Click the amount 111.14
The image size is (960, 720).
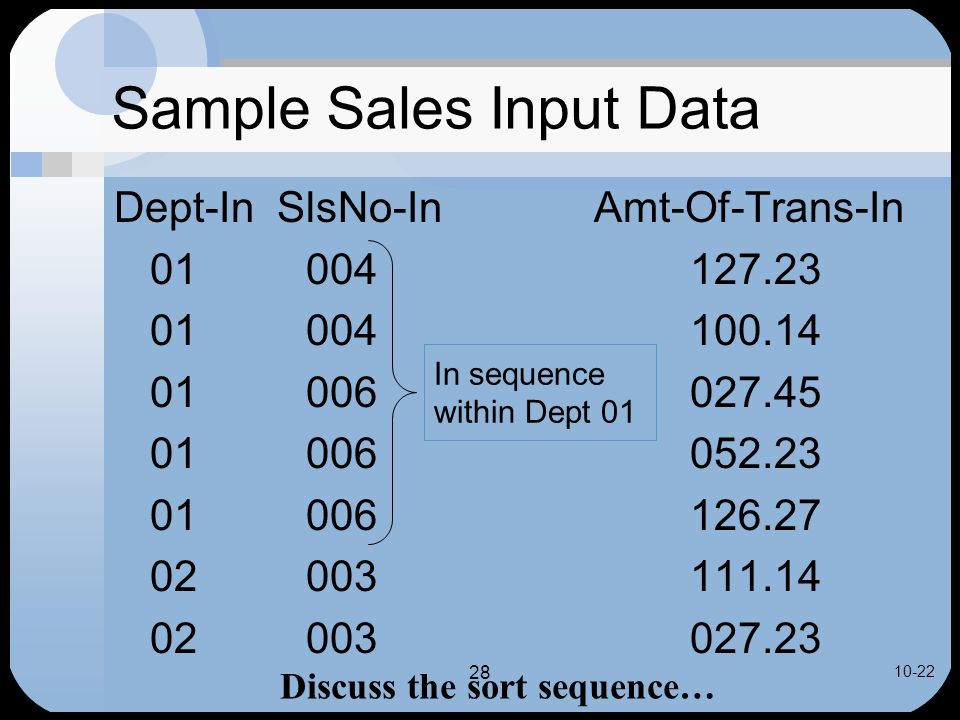[756, 576]
